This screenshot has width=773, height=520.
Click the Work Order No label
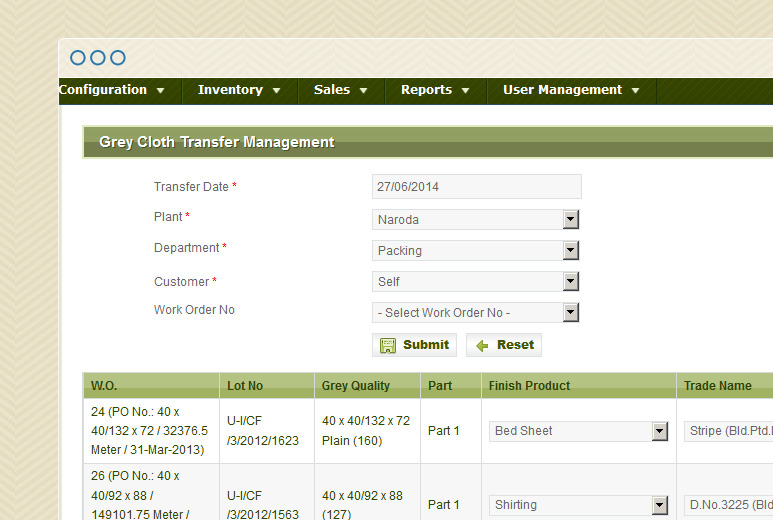tap(194, 310)
